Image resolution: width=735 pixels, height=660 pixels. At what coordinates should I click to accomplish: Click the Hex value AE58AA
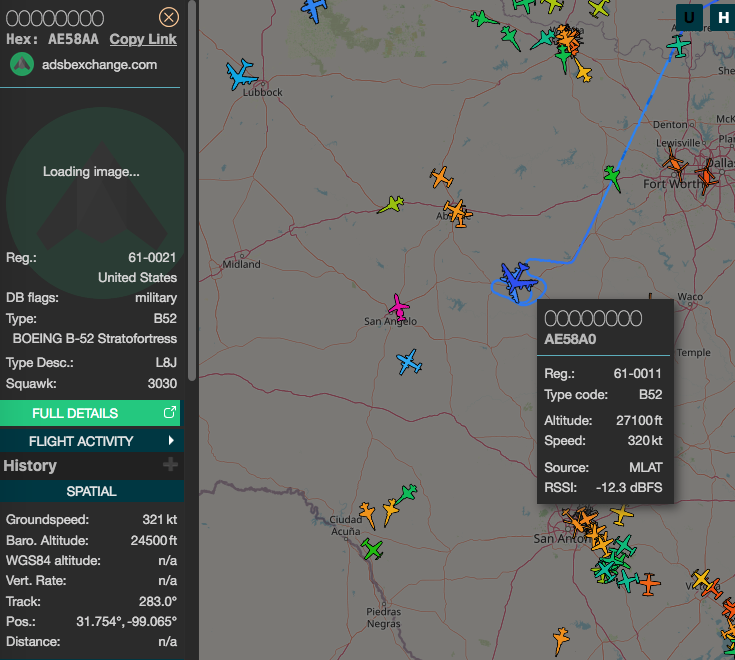tap(73, 39)
